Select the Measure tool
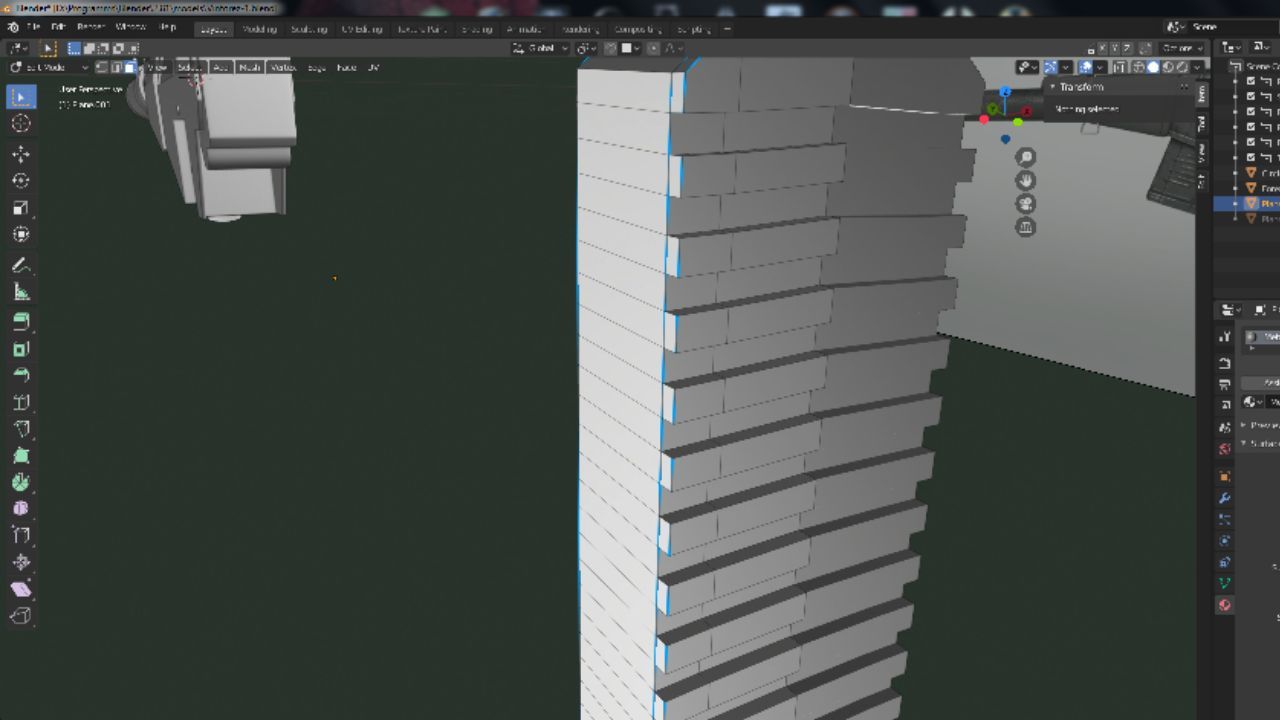Viewport: 1280px width, 720px height. pos(21,292)
